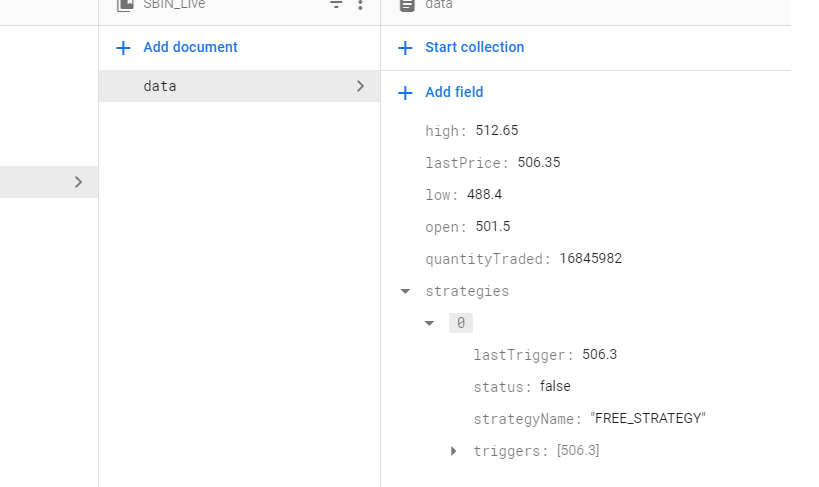Click the plus icon beside Add field
The image size is (819, 487).
click(405, 93)
